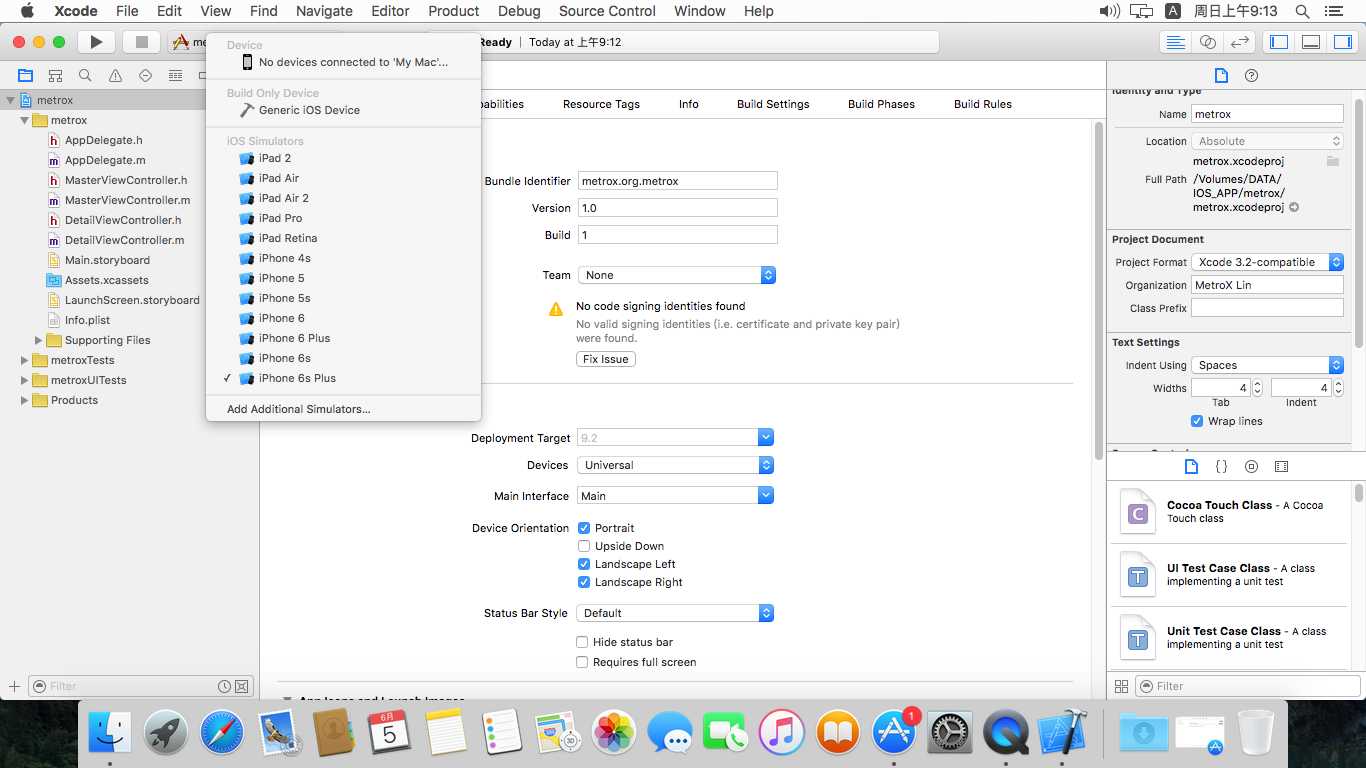The image size is (1366, 768).
Task: Select iPad Air 2 simulator
Action: (343, 198)
